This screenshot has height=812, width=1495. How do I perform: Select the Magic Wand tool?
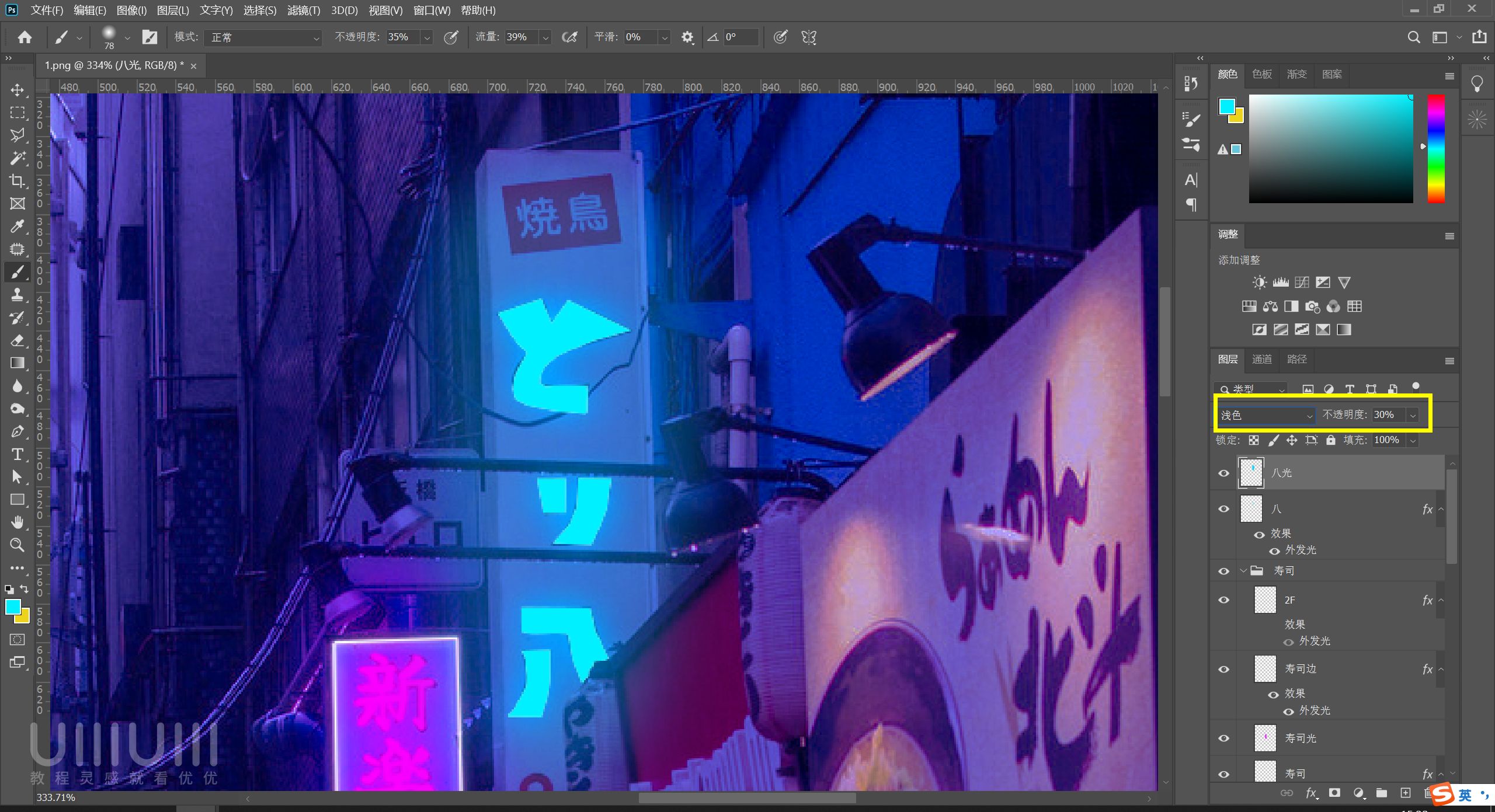(18, 158)
